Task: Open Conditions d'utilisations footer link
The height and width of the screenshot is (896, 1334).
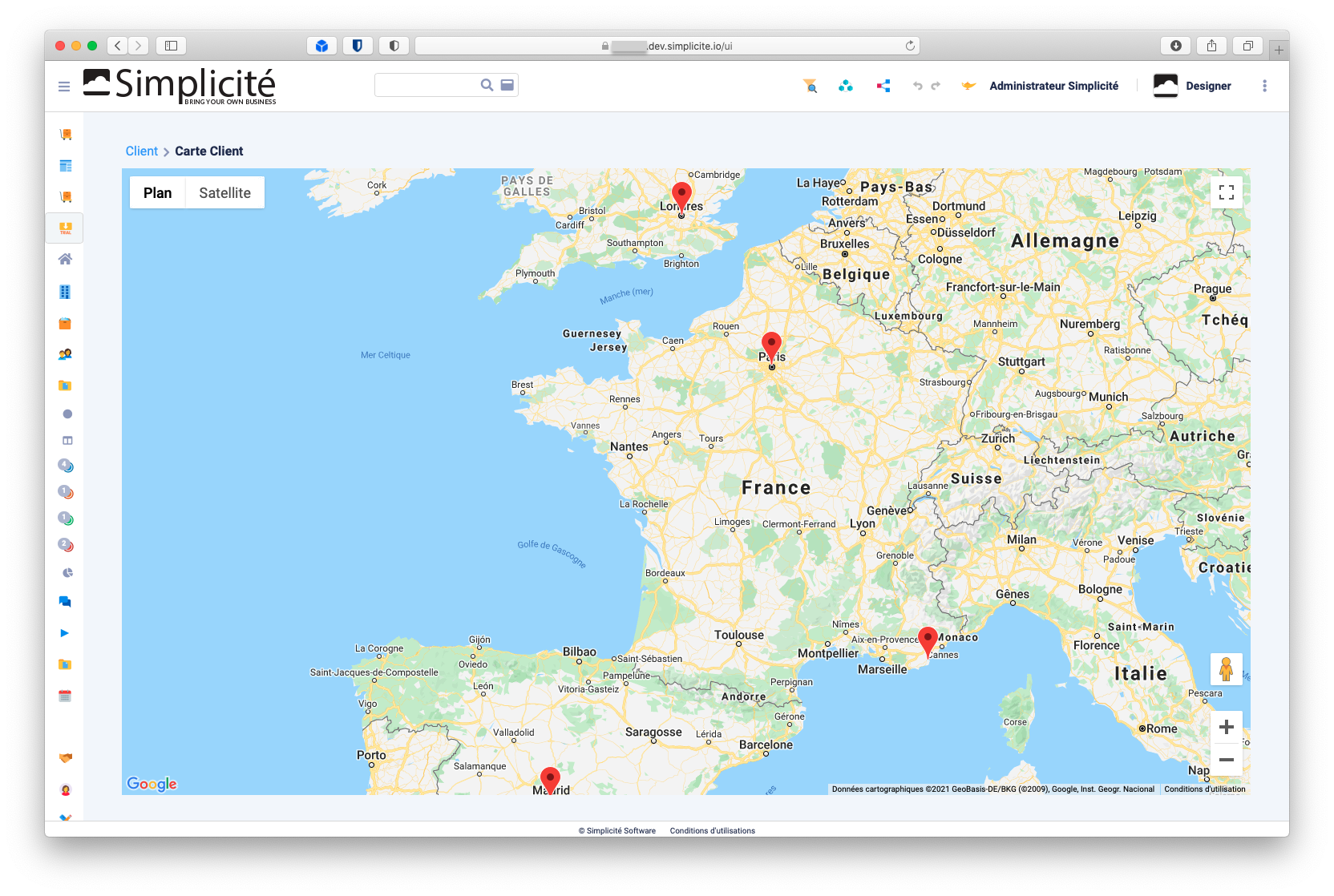Action: point(712,831)
